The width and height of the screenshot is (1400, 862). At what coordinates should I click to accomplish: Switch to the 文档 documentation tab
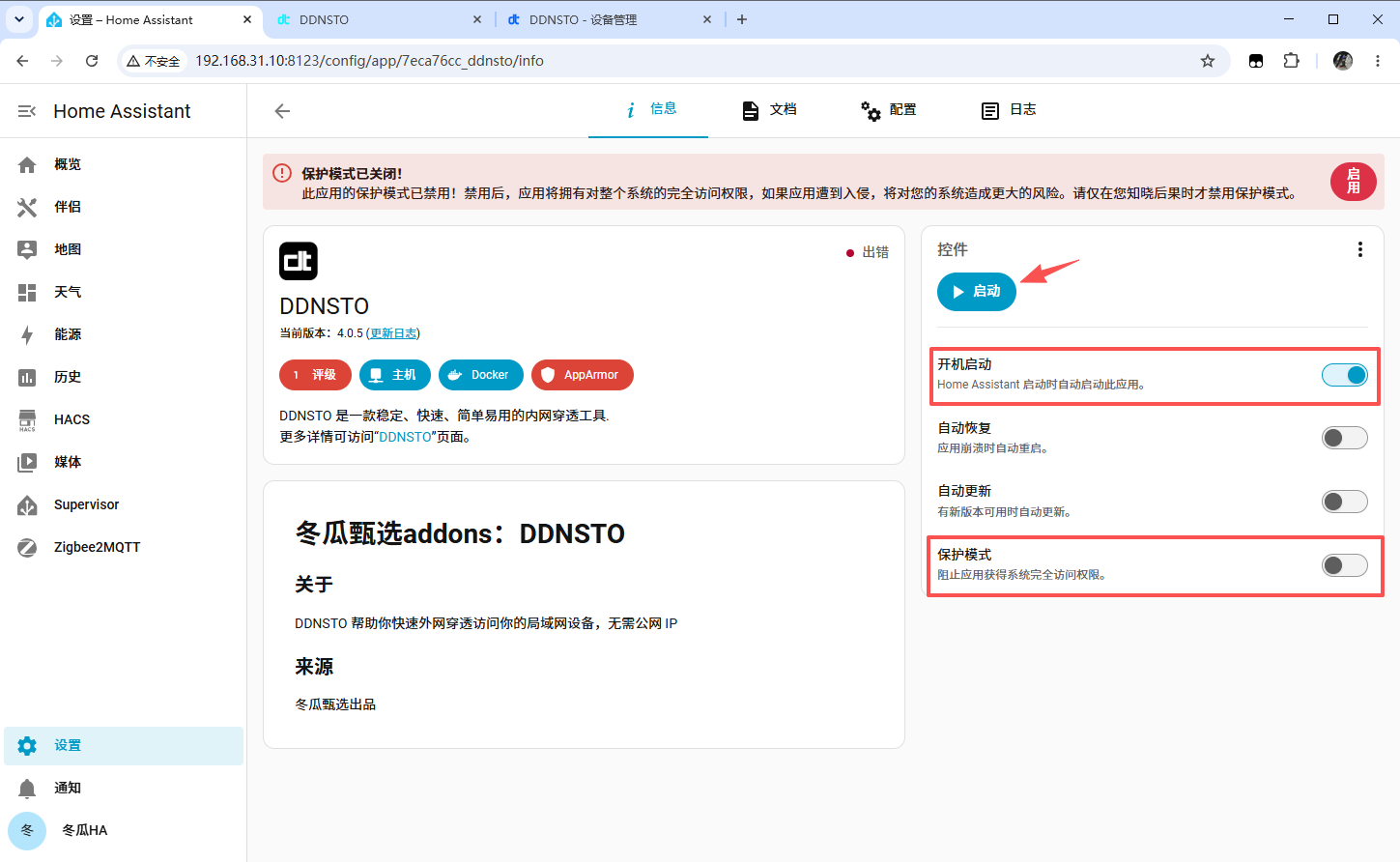pyautogui.click(x=768, y=110)
